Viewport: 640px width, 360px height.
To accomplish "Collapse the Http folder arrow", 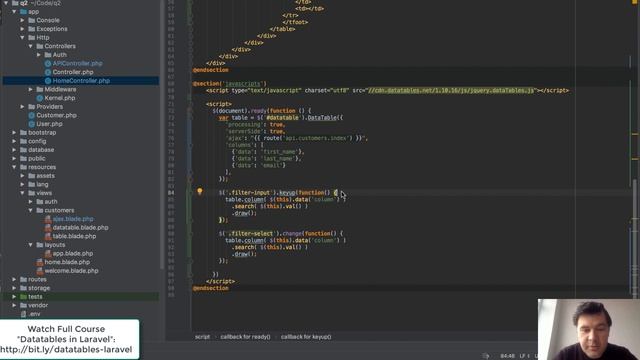I will (22, 37).
